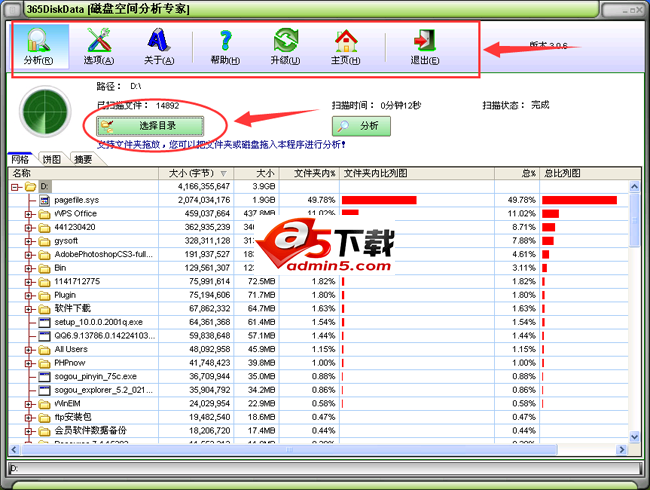Expand the All Users folder node
Image resolution: width=650 pixels, height=490 pixels.
click(x=28, y=350)
